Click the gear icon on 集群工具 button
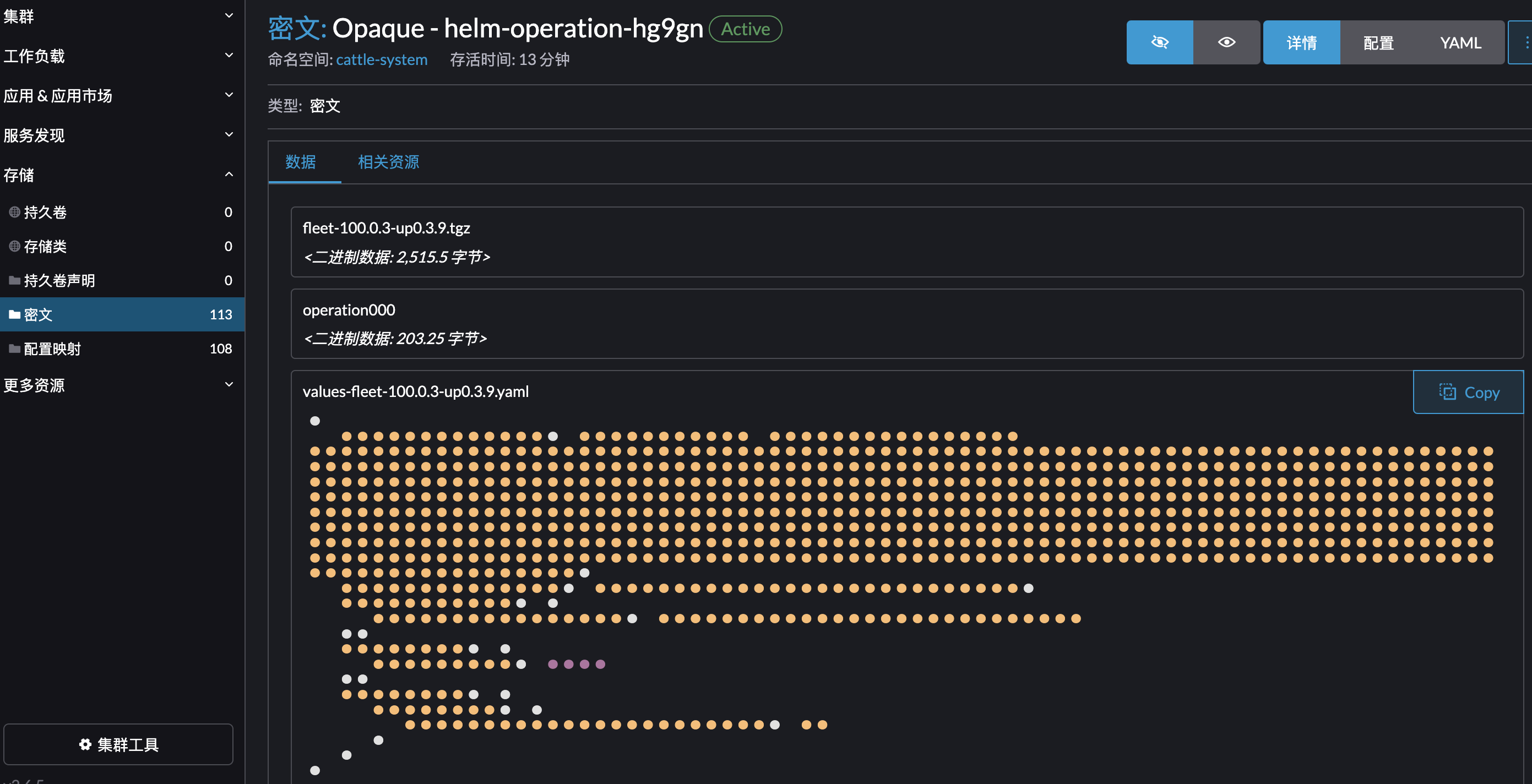 [x=85, y=745]
